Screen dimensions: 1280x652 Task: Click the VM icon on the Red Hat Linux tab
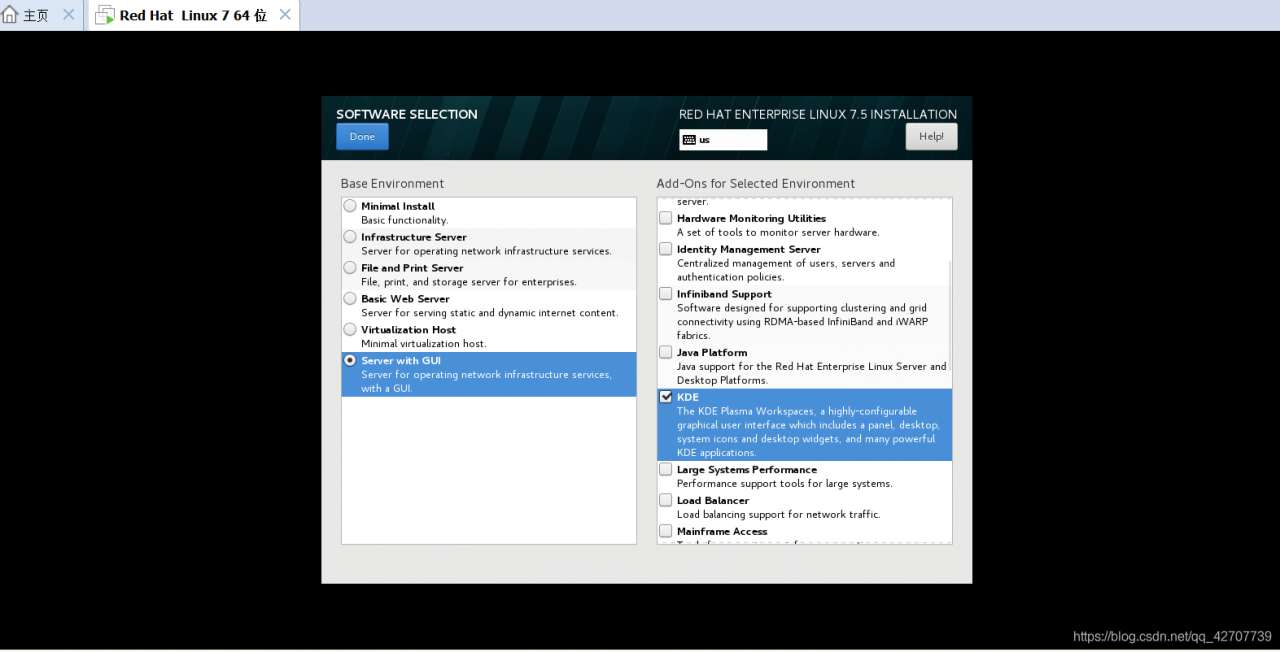click(104, 15)
